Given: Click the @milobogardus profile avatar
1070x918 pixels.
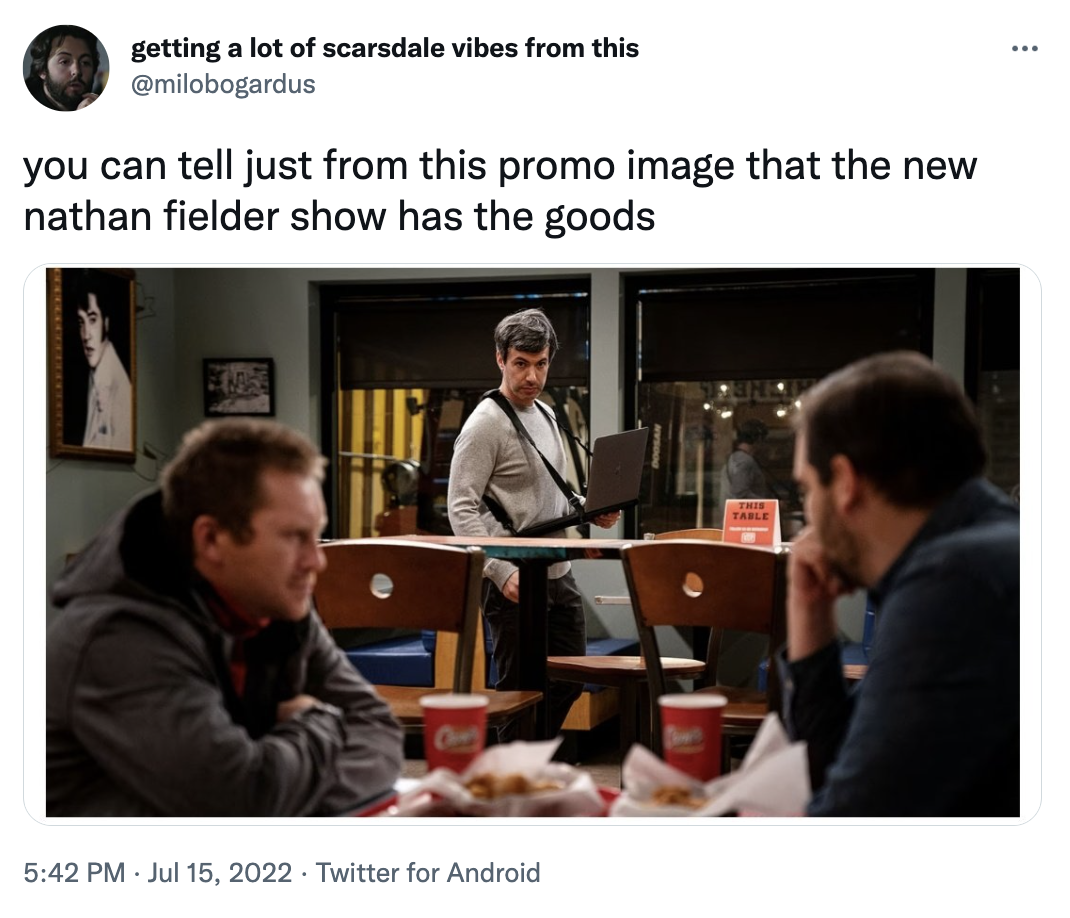Looking at the screenshot, I should [x=66, y=68].
